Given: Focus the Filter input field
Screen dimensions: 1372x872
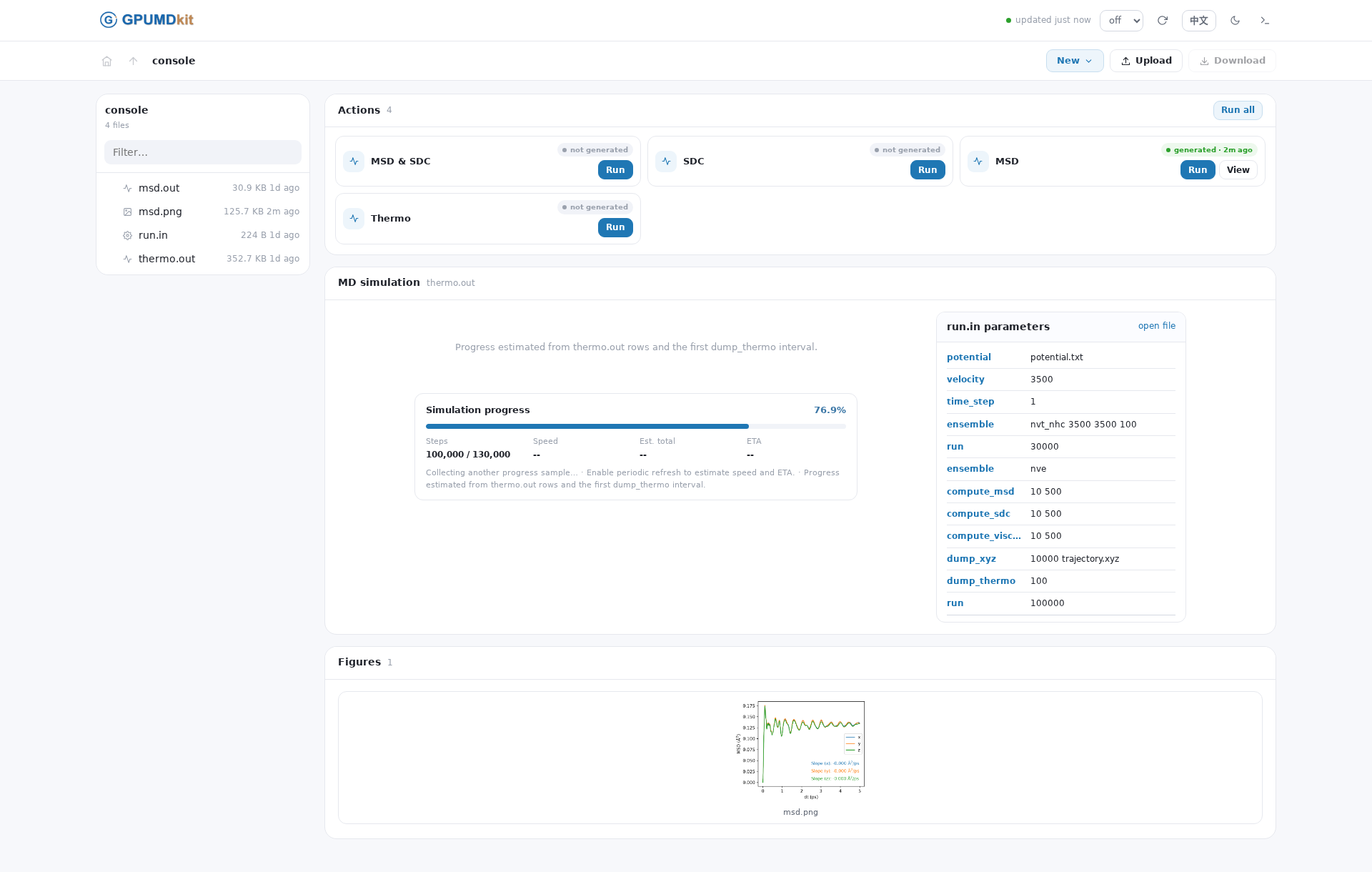Looking at the screenshot, I should pos(203,152).
